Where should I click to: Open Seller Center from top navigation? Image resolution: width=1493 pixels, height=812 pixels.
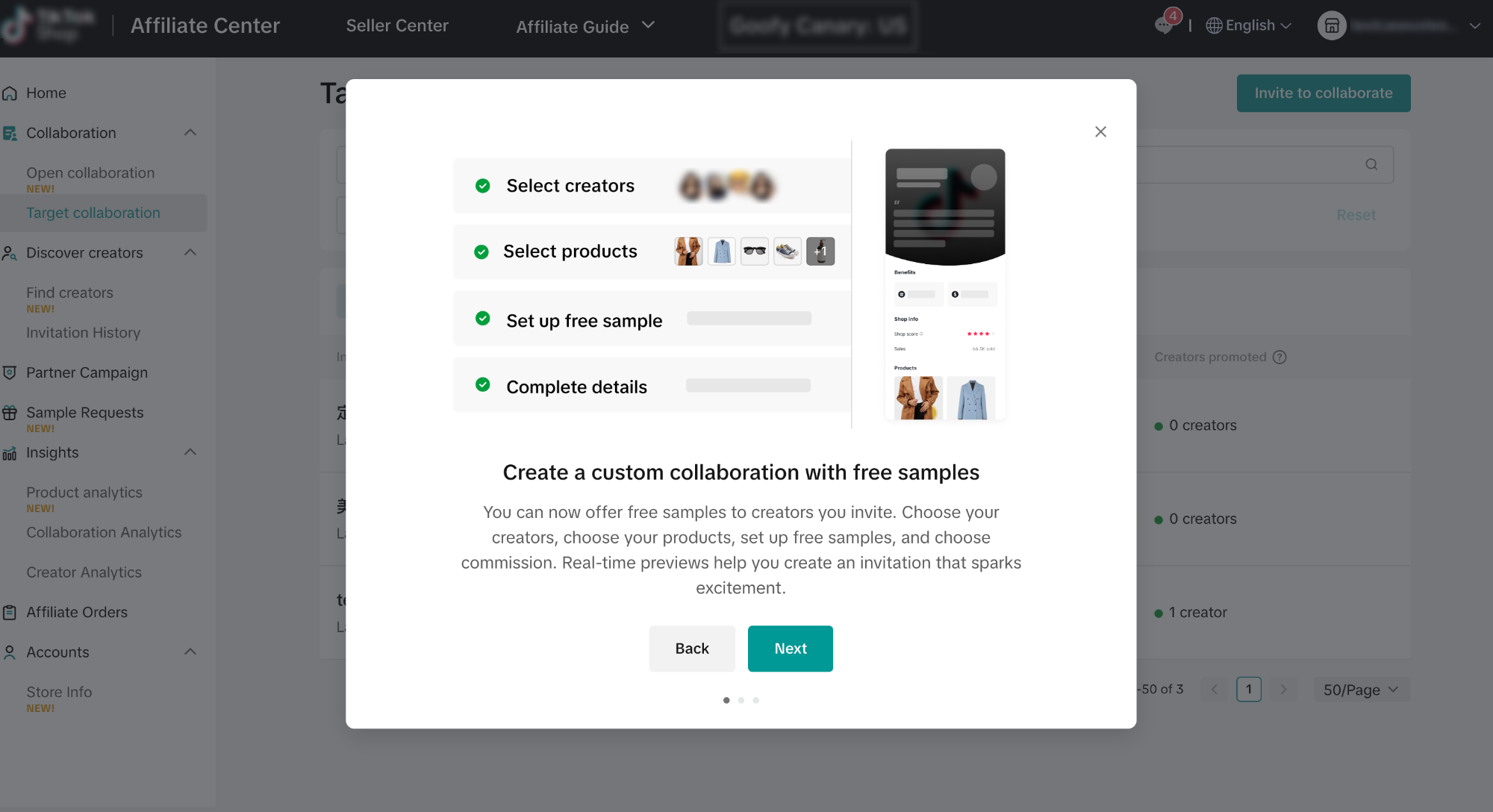click(397, 26)
